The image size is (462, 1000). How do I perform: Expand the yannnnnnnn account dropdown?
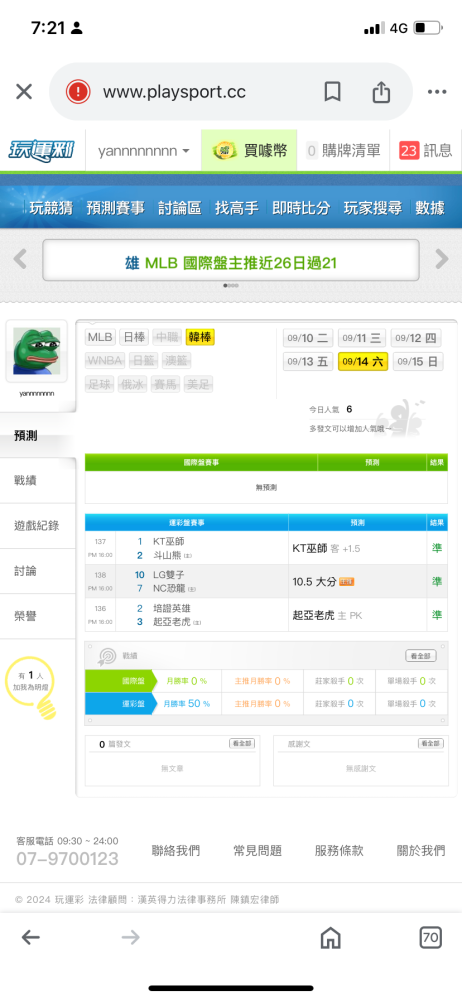[x=144, y=151]
